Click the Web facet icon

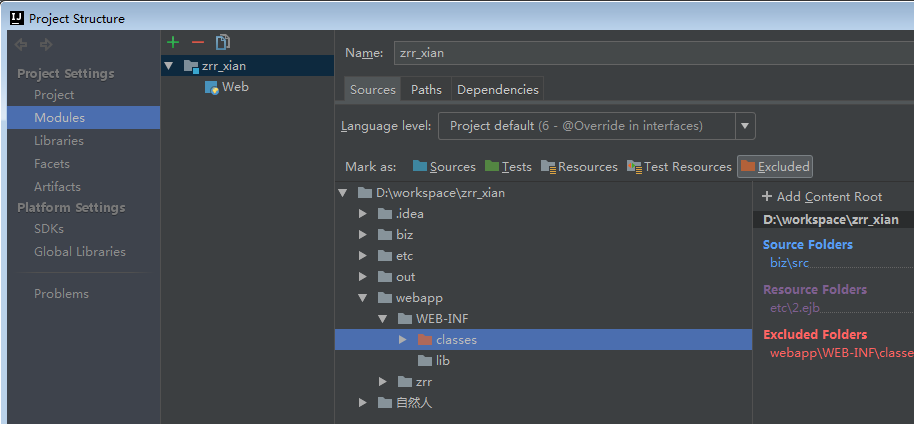click(x=212, y=87)
